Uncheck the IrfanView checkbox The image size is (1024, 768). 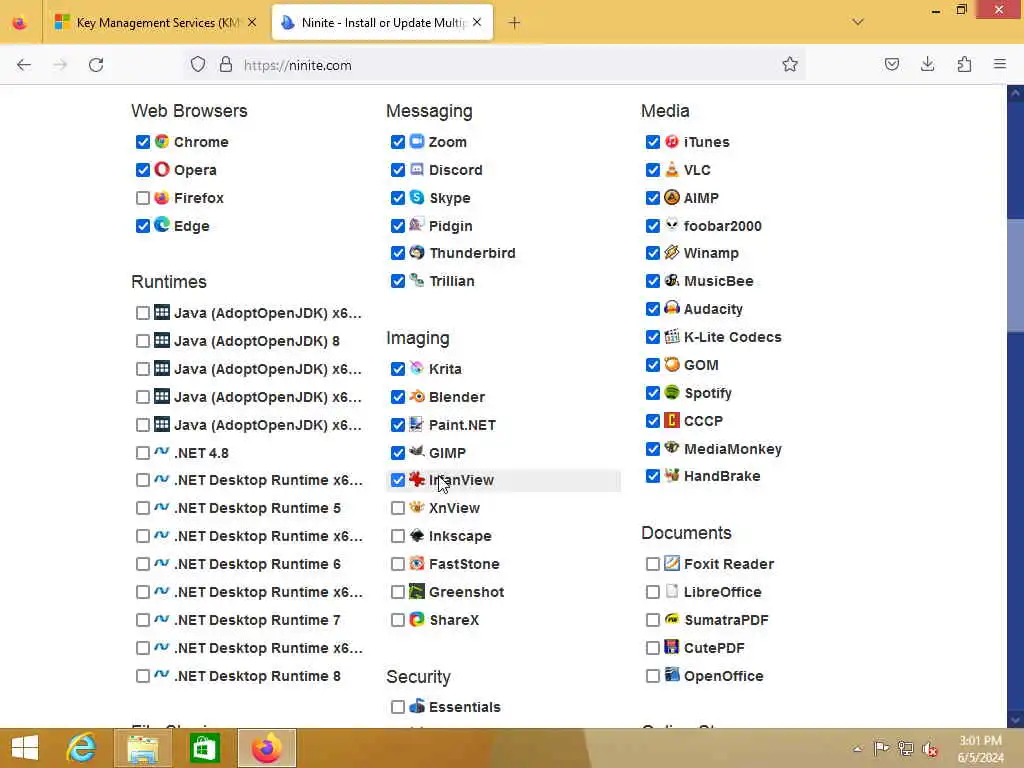point(398,480)
